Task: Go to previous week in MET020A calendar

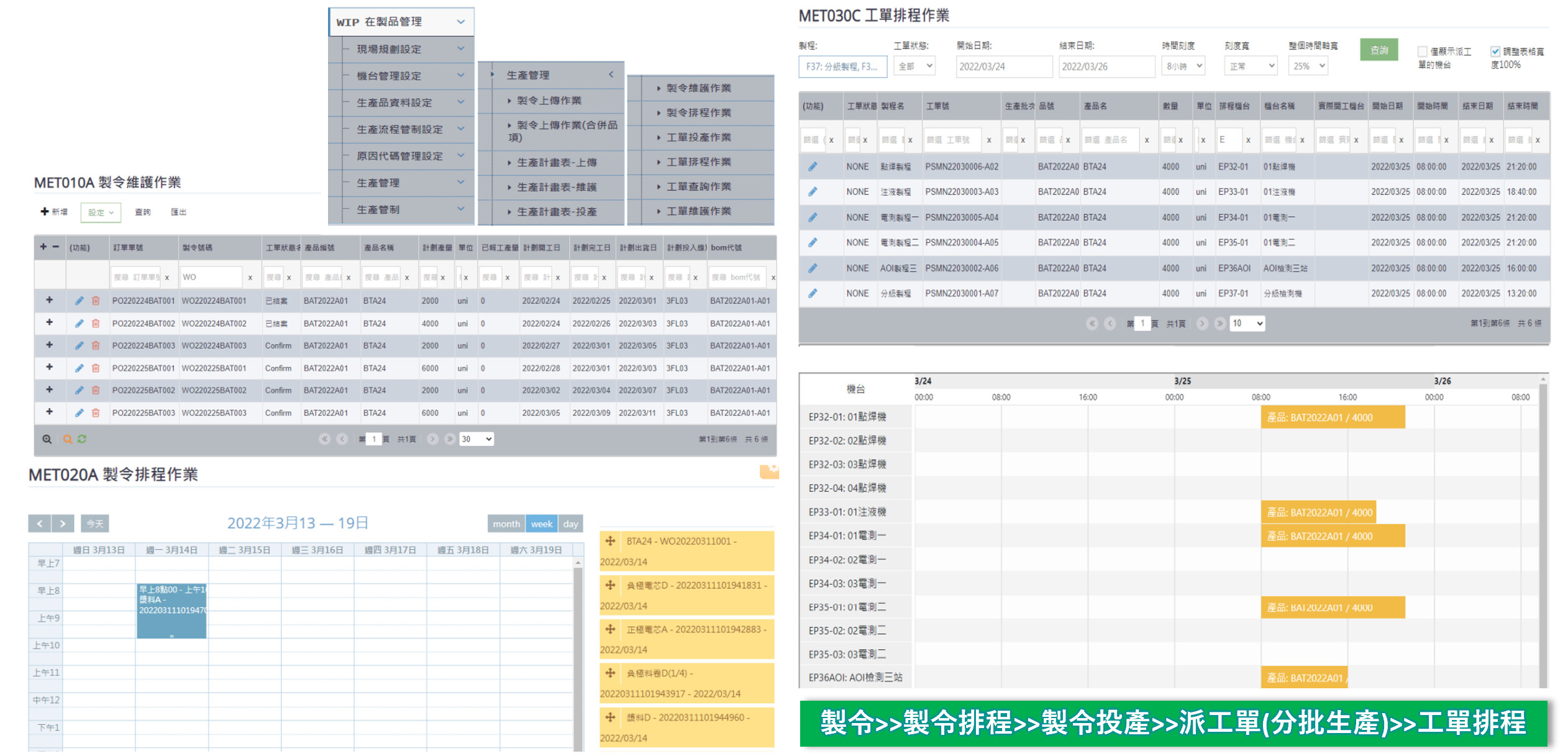Action: click(40, 524)
